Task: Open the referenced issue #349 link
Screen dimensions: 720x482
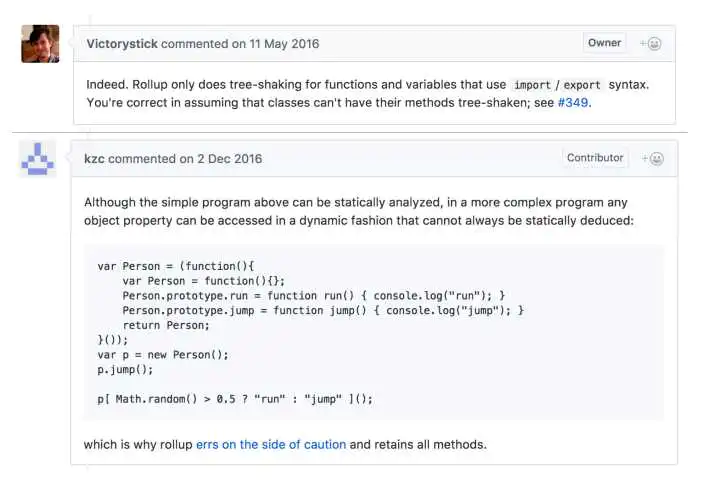Action: [x=573, y=102]
